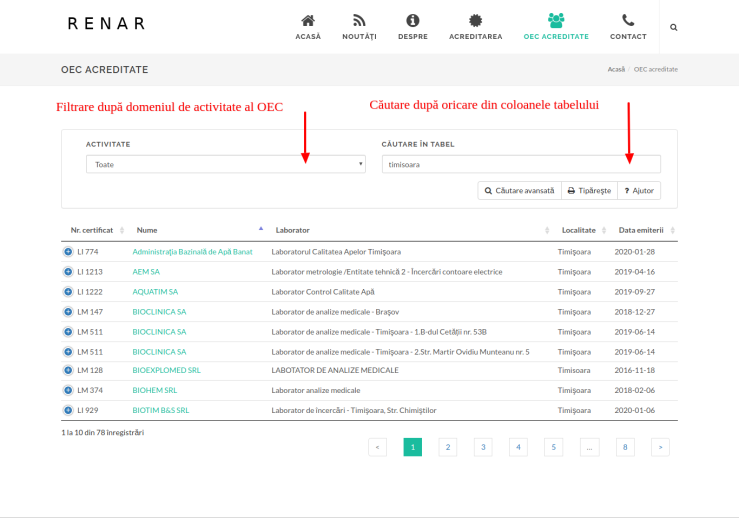Image resolution: width=739 pixels, height=518 pixels.
Task: Open Acreditarea badge icon
Action: click(x=476, y=21)
